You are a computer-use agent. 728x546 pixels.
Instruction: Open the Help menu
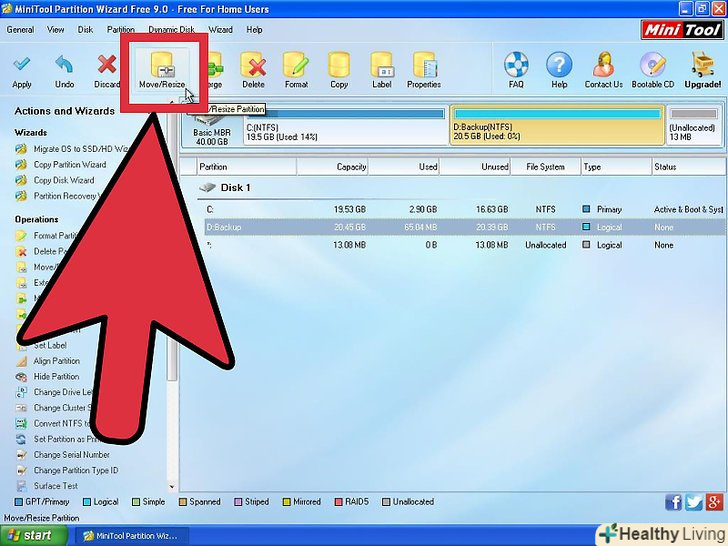point(254,30)
